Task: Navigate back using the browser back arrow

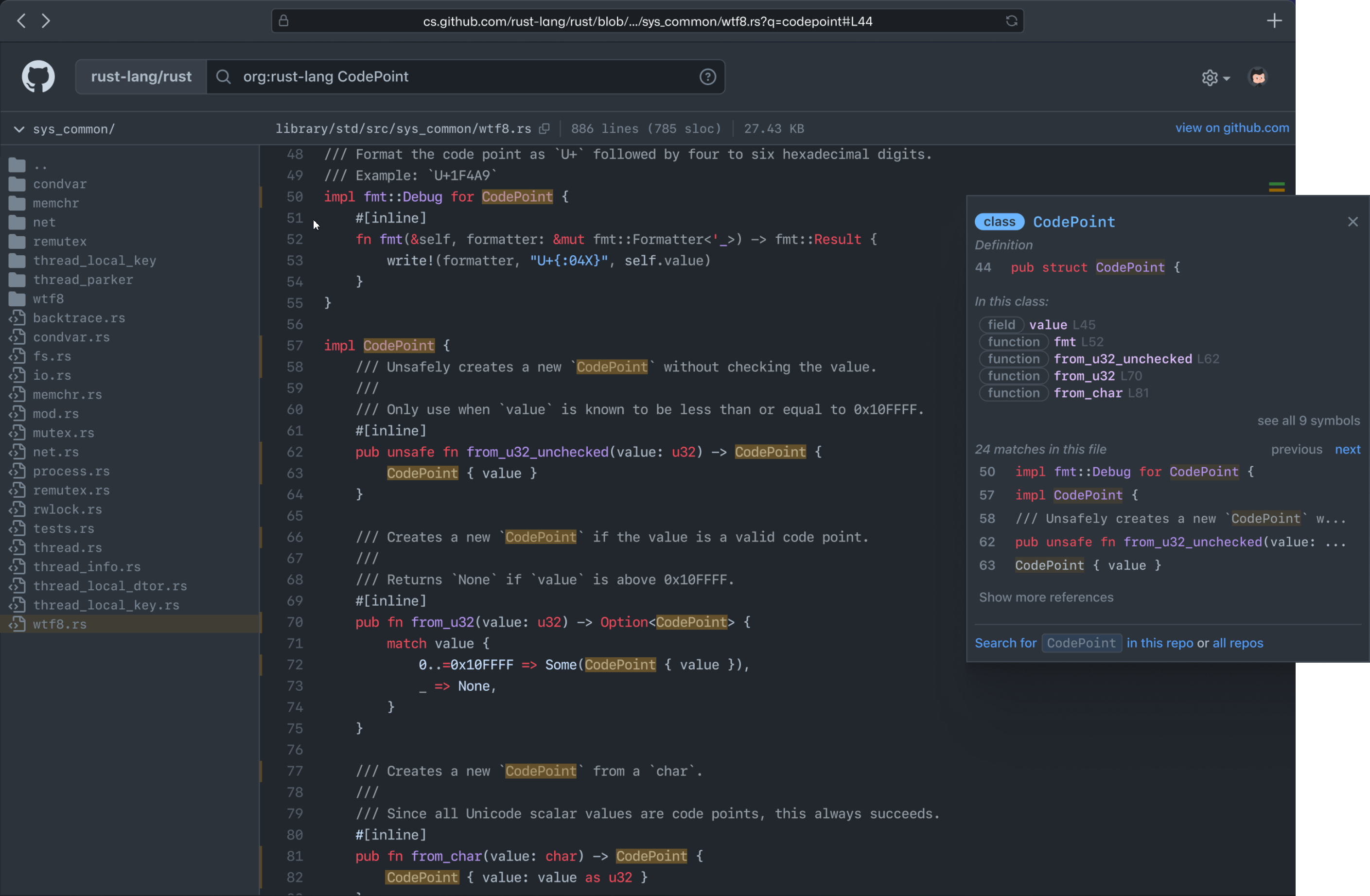Action: [21, 21]
